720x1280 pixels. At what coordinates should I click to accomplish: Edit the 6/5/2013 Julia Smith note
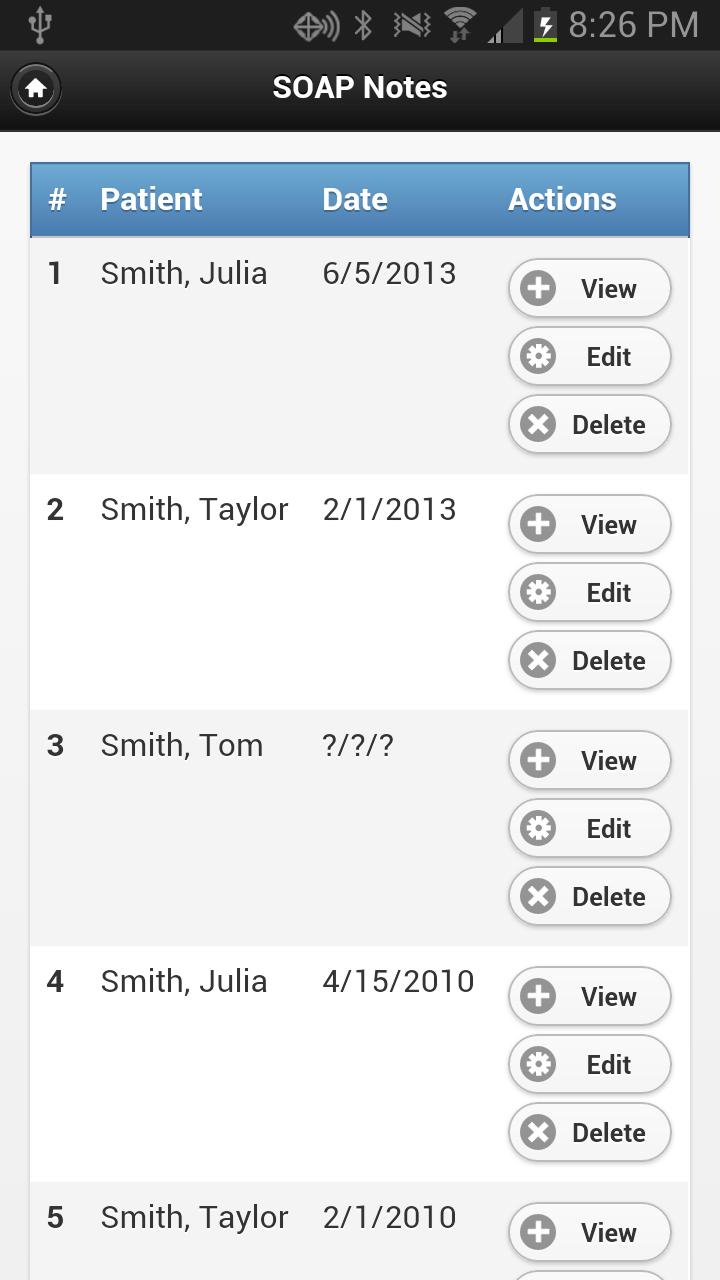click(589, 357)
